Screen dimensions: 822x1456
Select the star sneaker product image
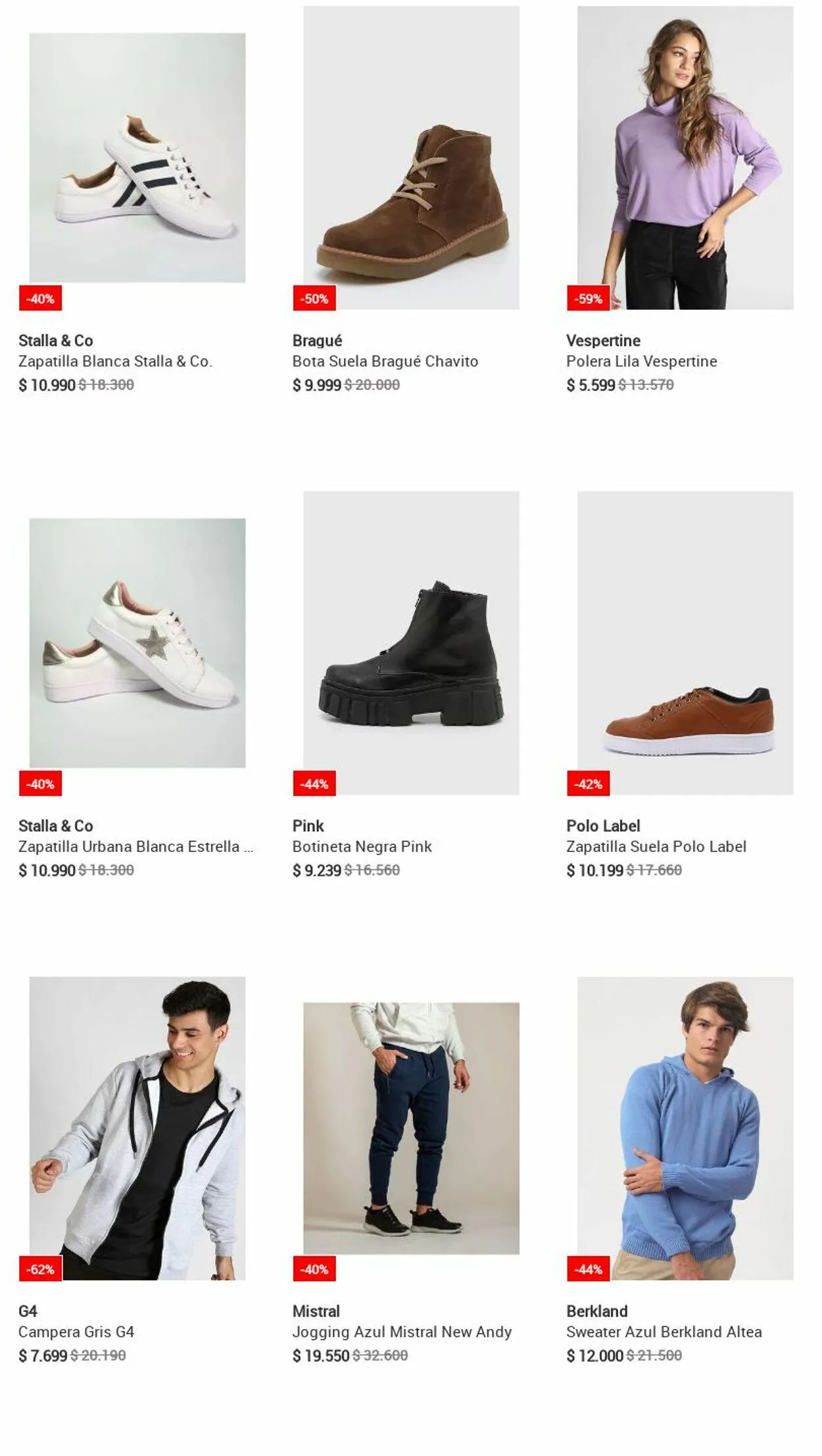[x=137, y=643]
